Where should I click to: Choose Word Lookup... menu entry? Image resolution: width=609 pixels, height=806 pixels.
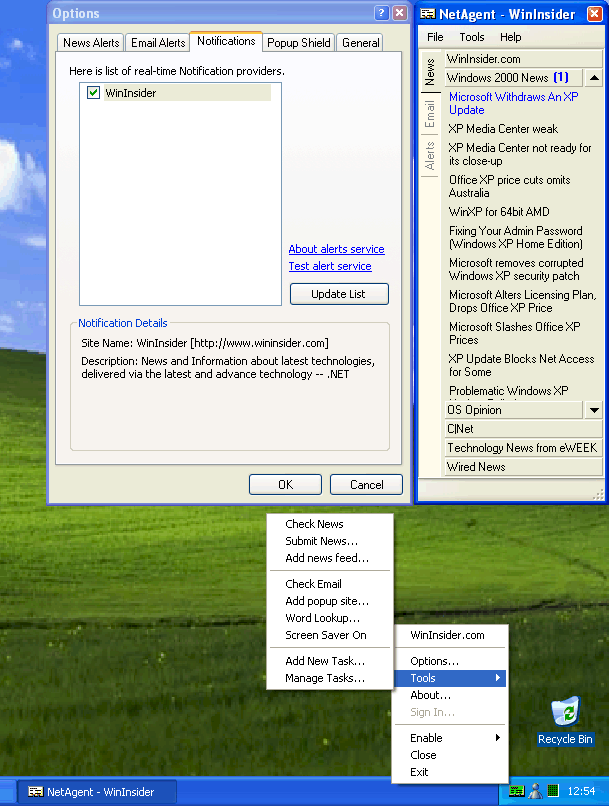click(x=329, y=618)
